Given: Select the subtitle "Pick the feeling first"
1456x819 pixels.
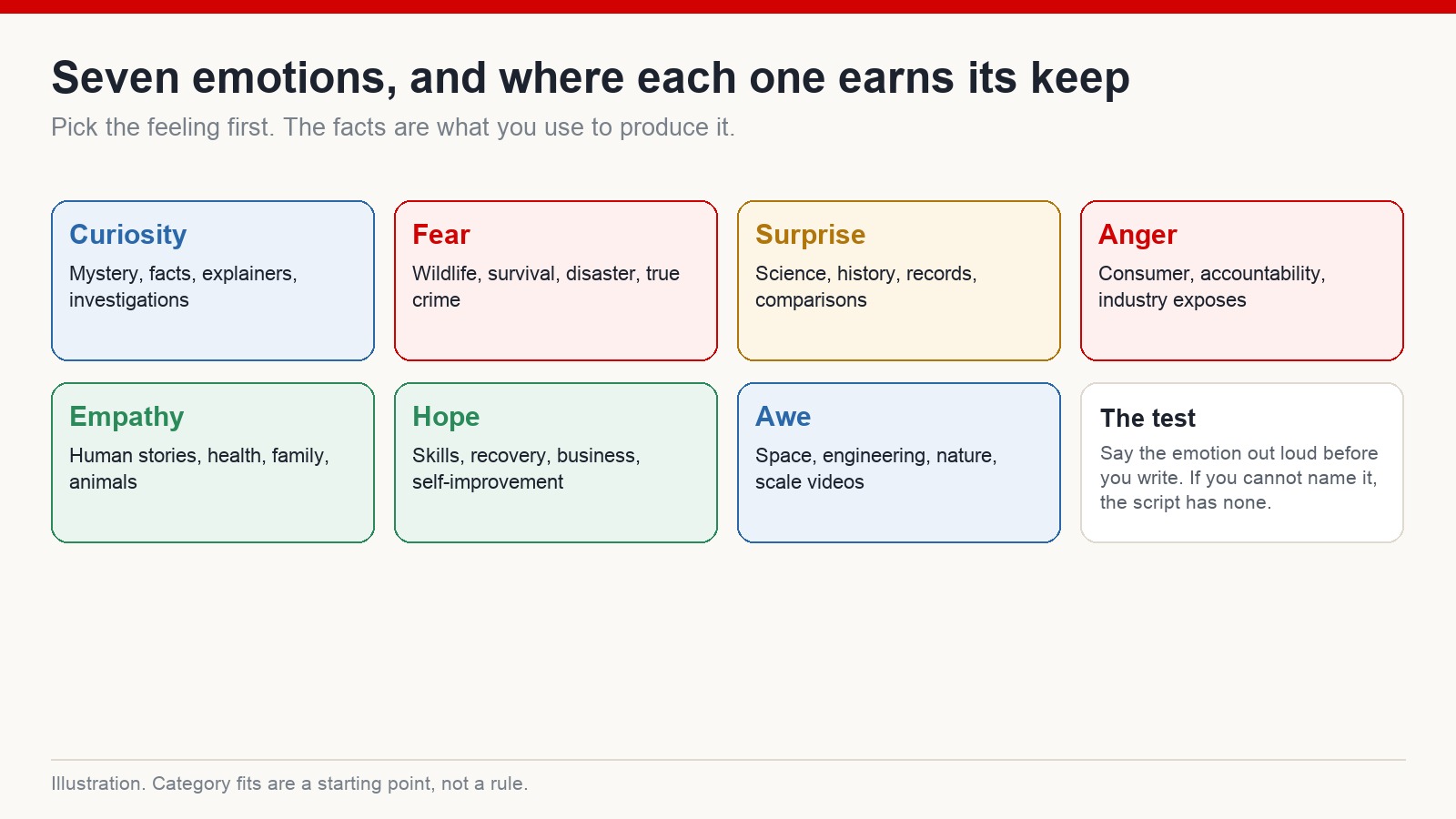Looking at the screenshot, I should 392,127.
